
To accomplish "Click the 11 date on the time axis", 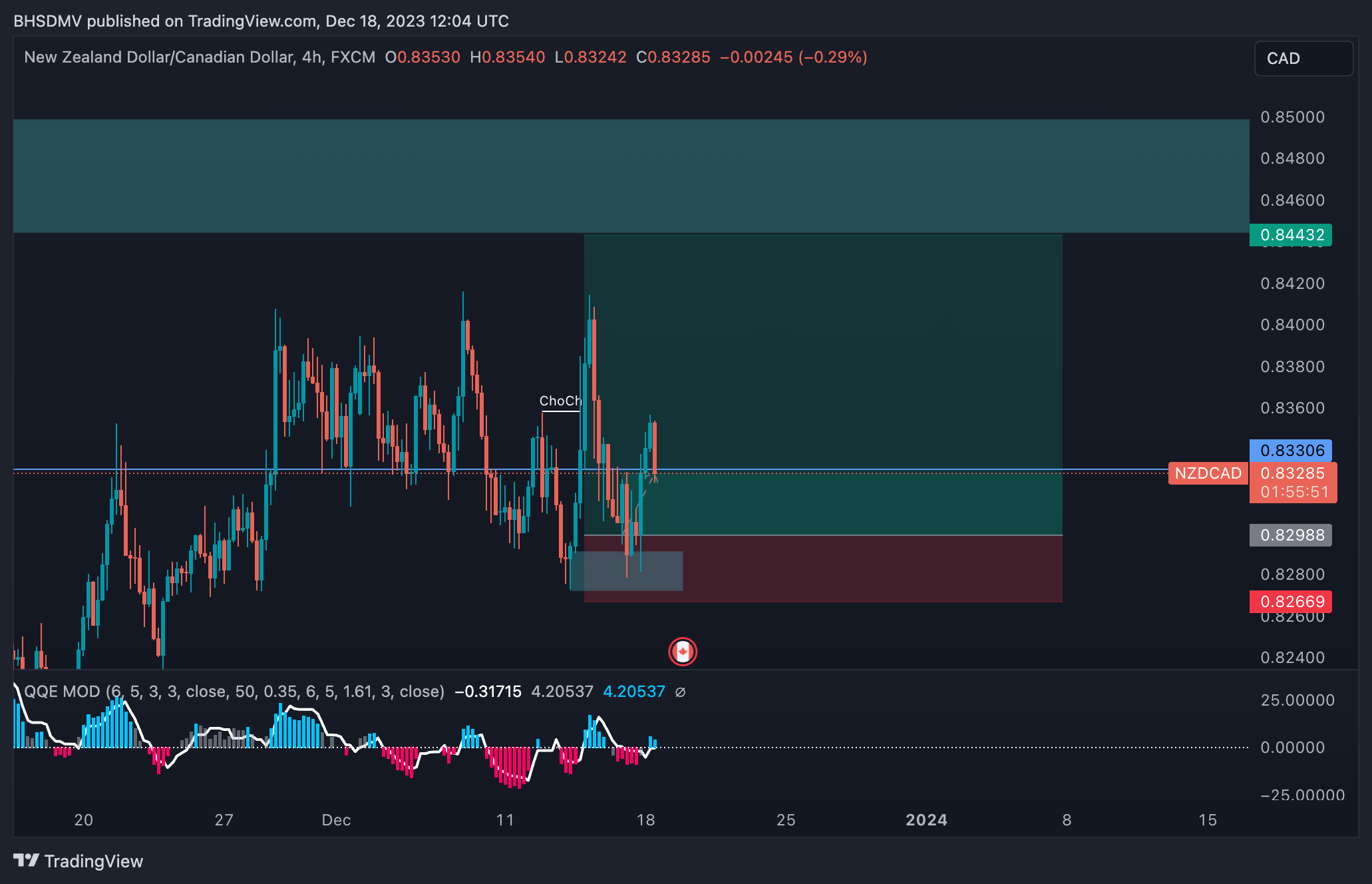I will pos(505,820).
